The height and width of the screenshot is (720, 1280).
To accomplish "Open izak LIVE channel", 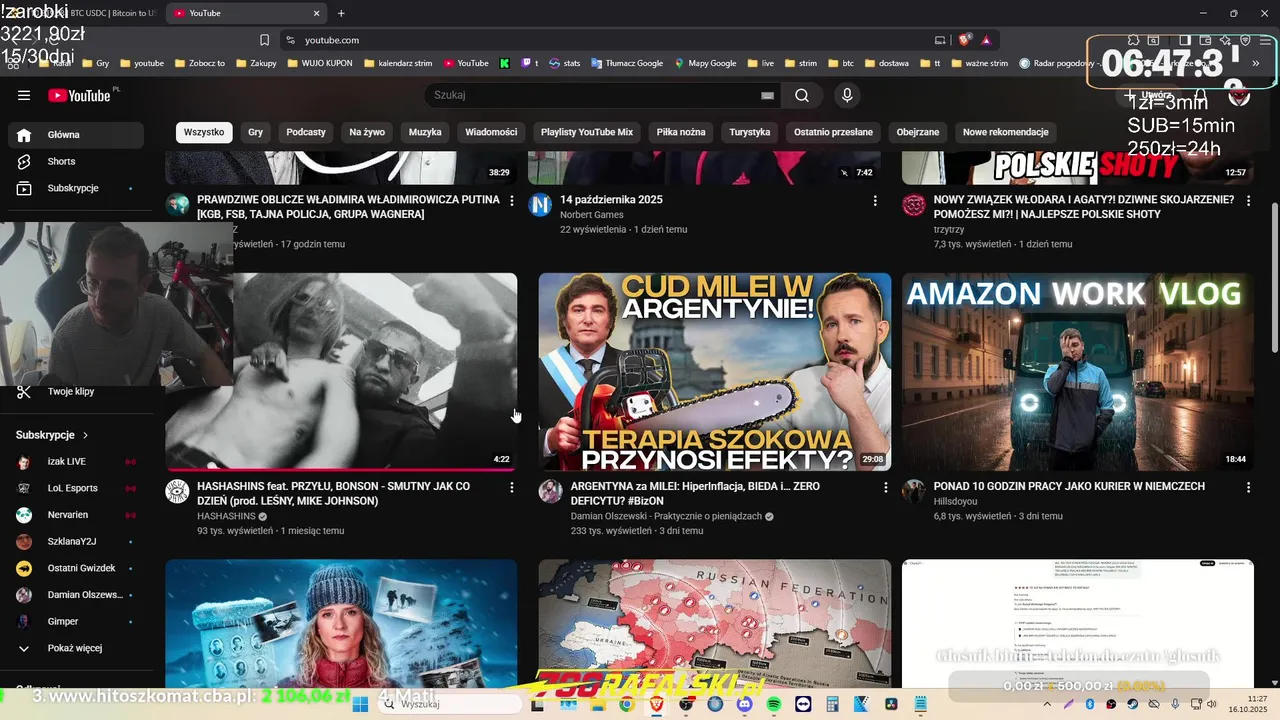I will point(76,462).
